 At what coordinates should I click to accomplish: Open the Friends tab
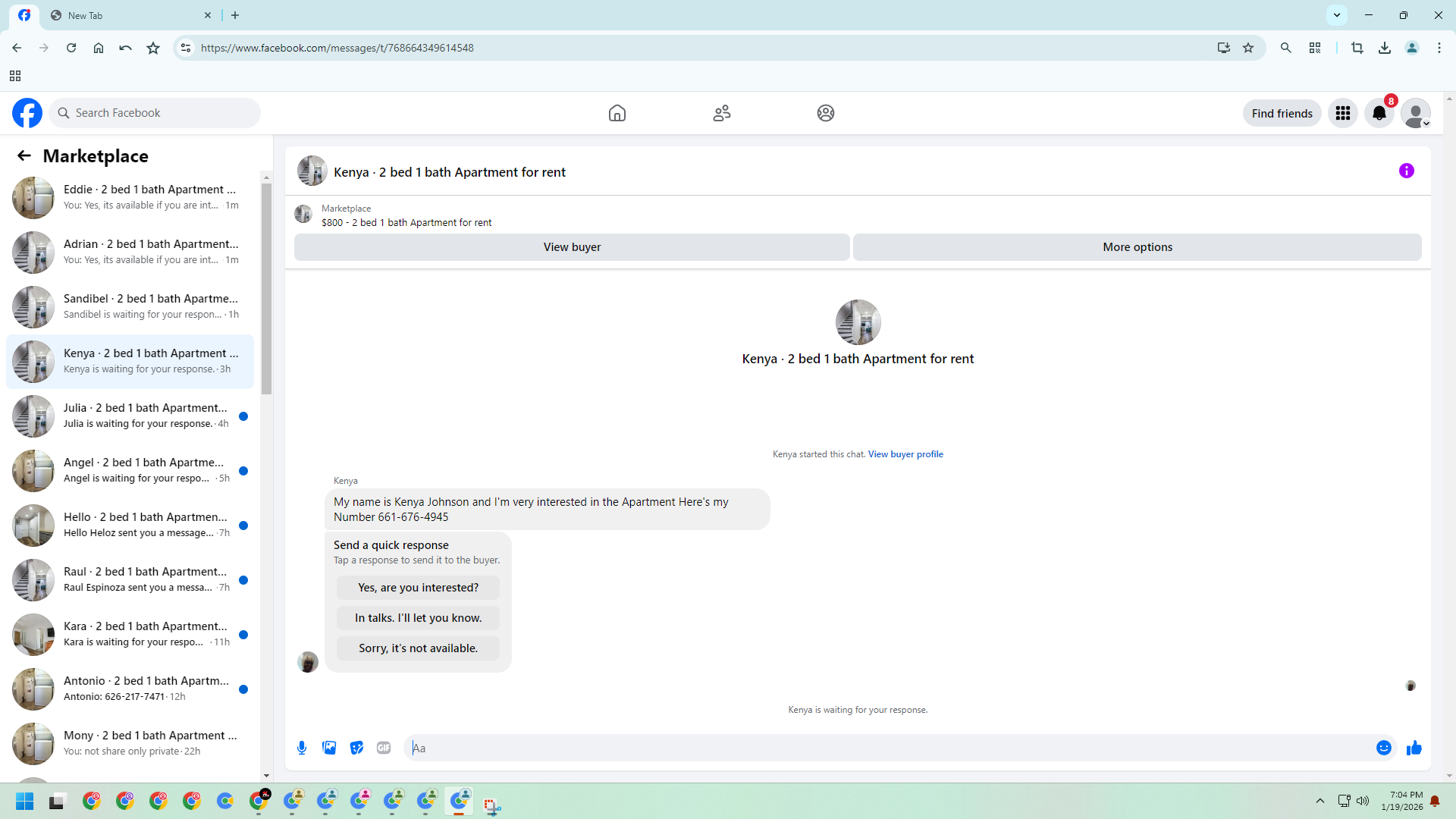722,113
